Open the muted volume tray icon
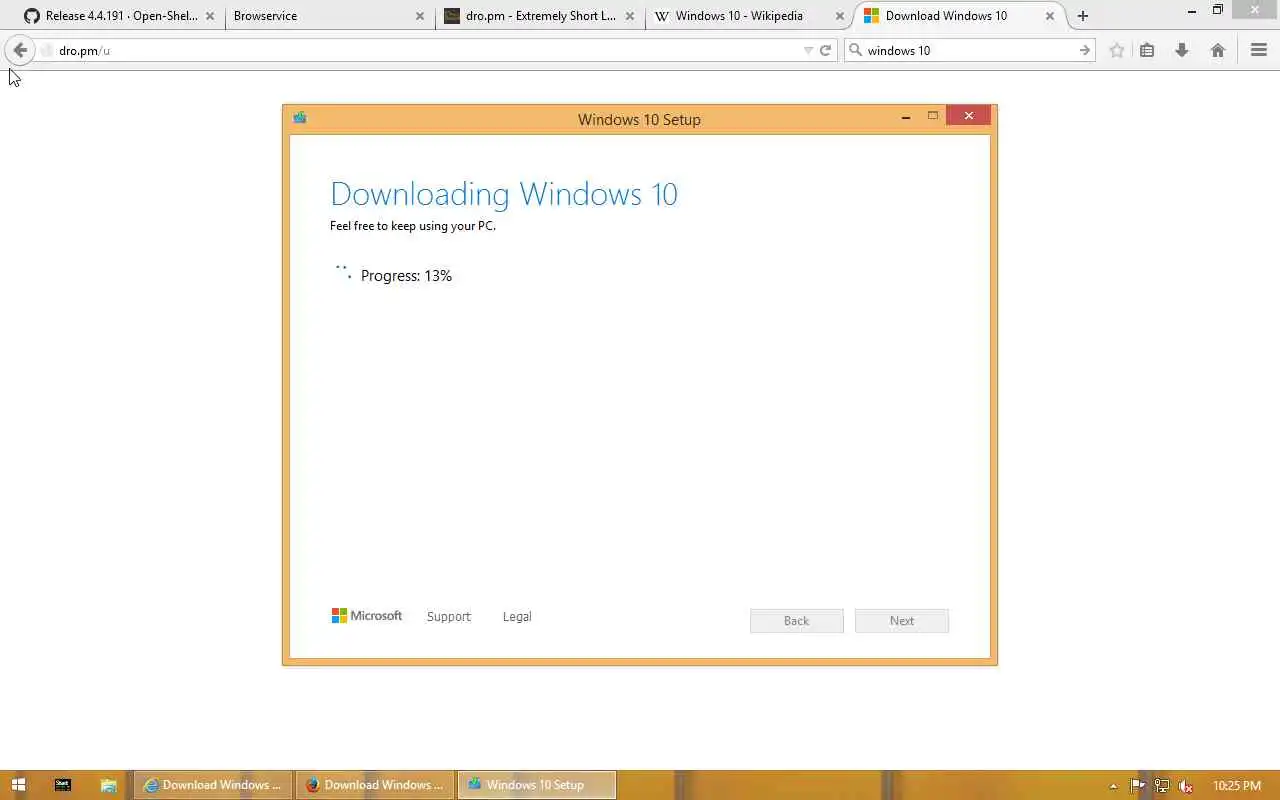Screen dimensions: 1280x800 coord(1186,786)
